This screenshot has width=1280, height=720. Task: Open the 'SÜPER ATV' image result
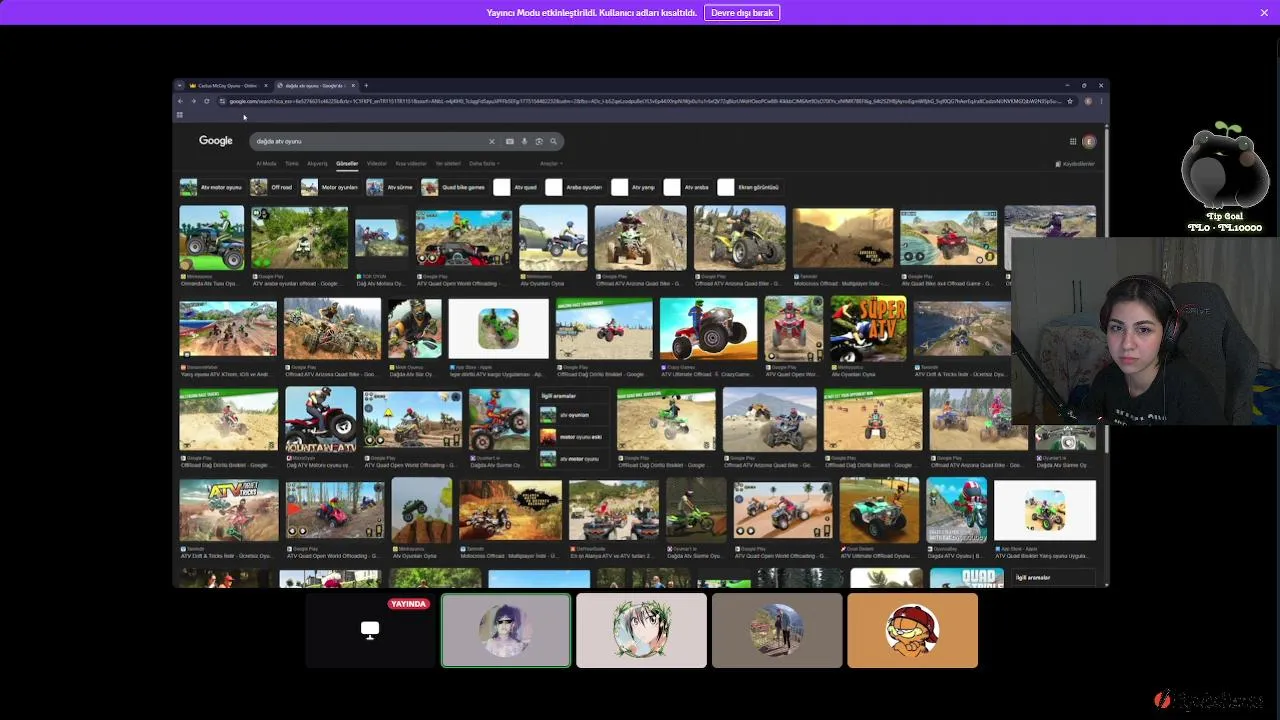868,328
